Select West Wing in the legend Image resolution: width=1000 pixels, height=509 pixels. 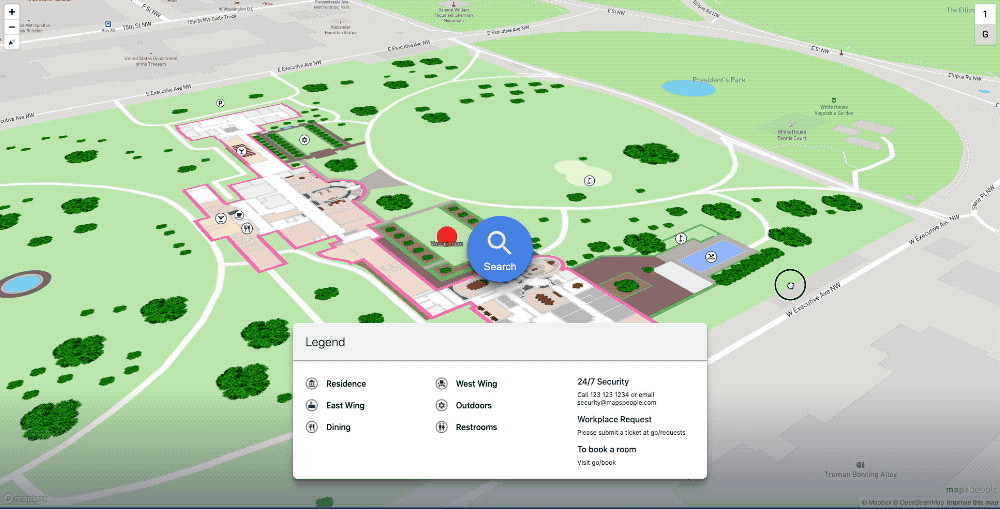[x=476, y=384]
